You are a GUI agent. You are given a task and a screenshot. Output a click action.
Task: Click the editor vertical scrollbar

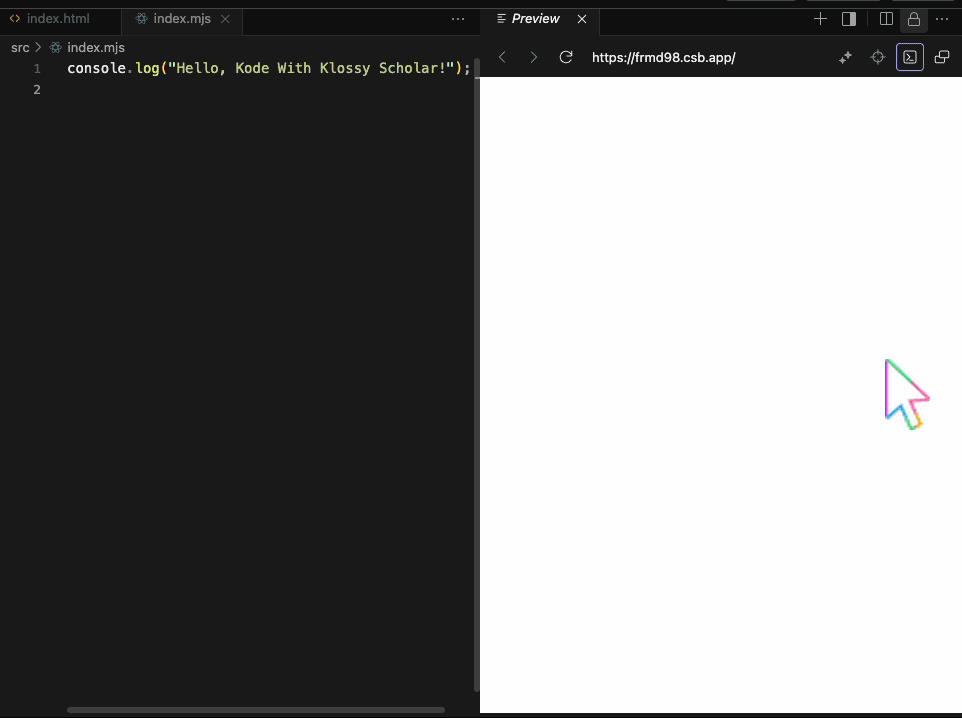tap(477, 376)
